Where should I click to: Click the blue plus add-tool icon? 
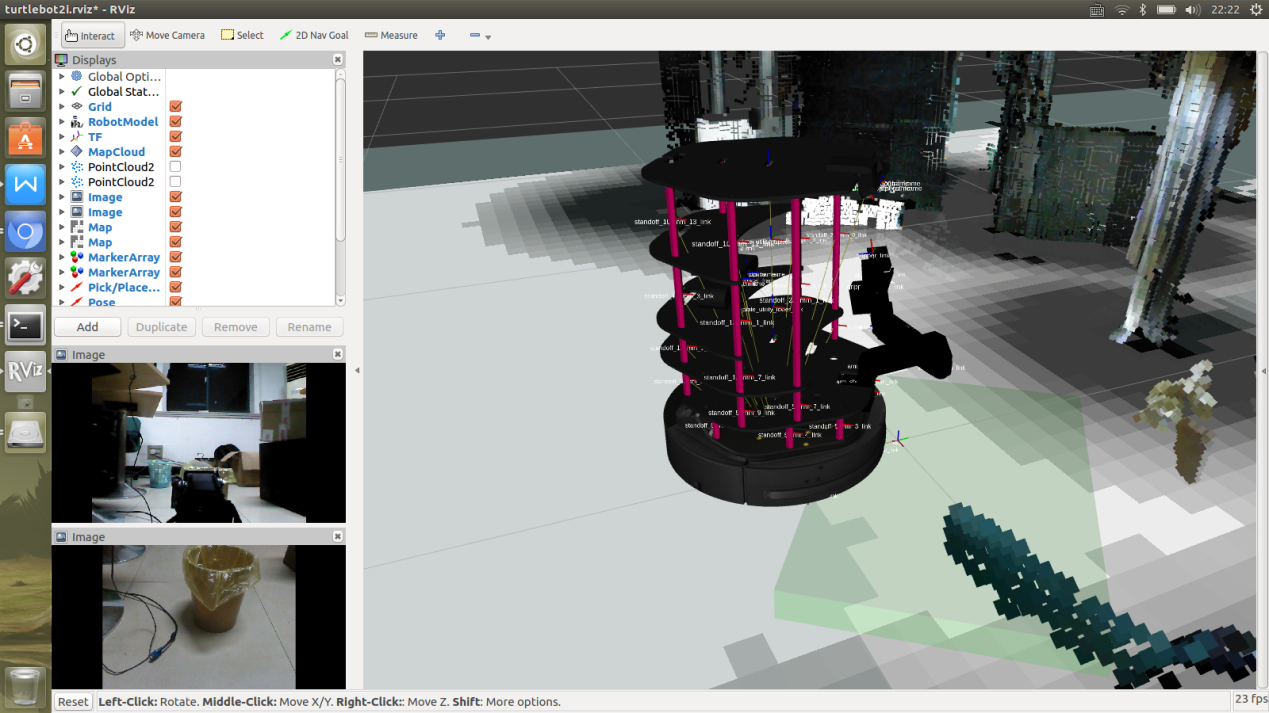click(x=440, y=35)
